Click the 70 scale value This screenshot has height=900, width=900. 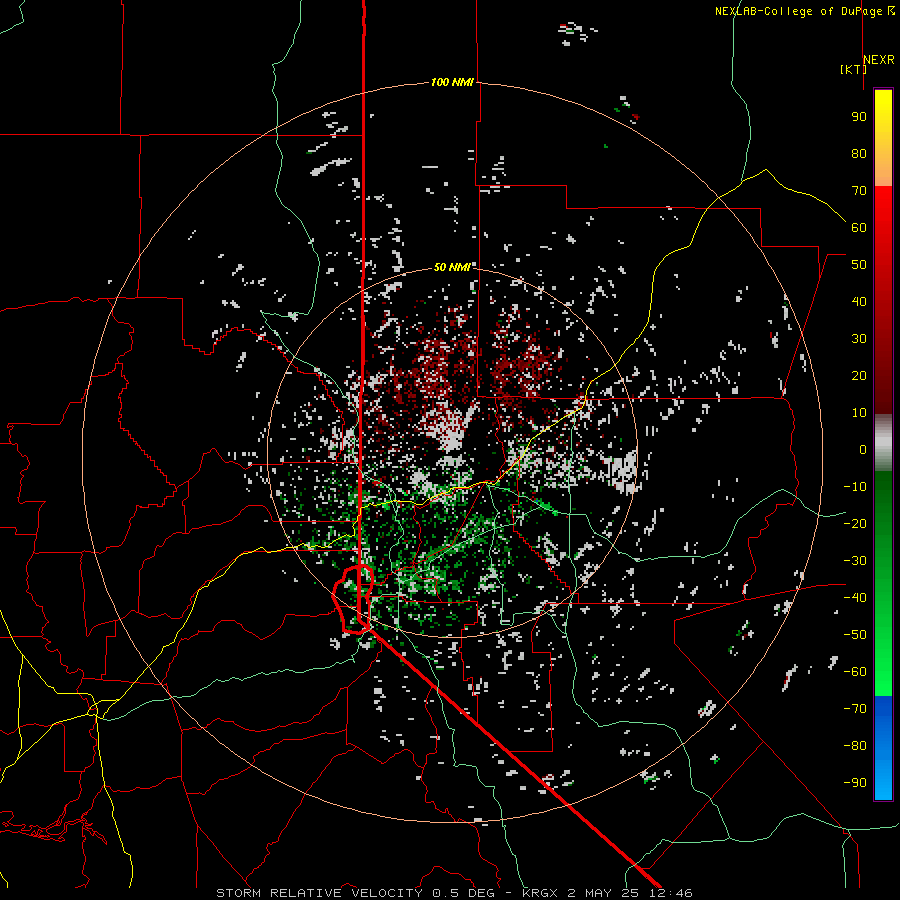tap(859, 191)
